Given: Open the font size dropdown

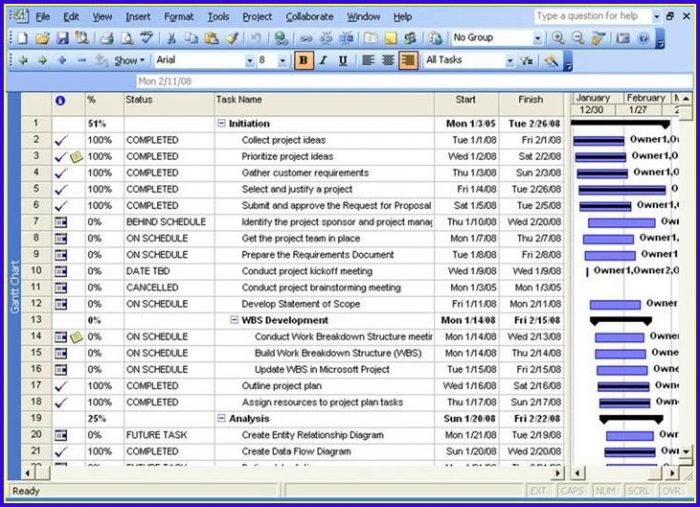Looking at the screenshot, I should tap(283, 61).
